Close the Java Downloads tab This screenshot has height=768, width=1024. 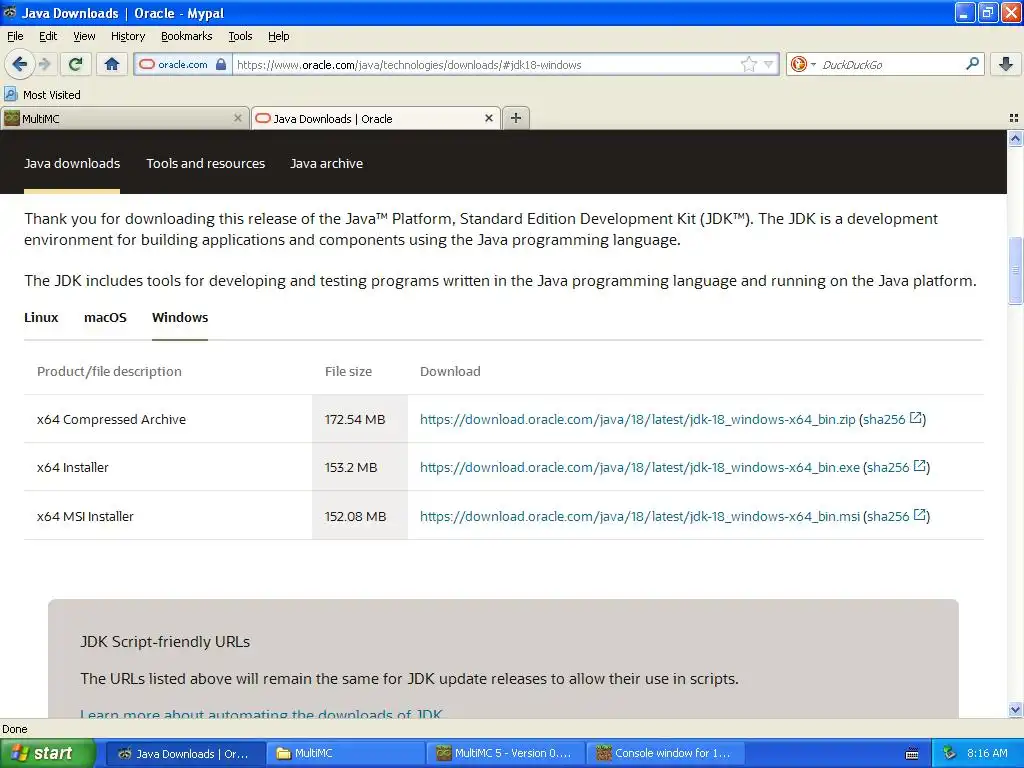click(x=488, y=118)
